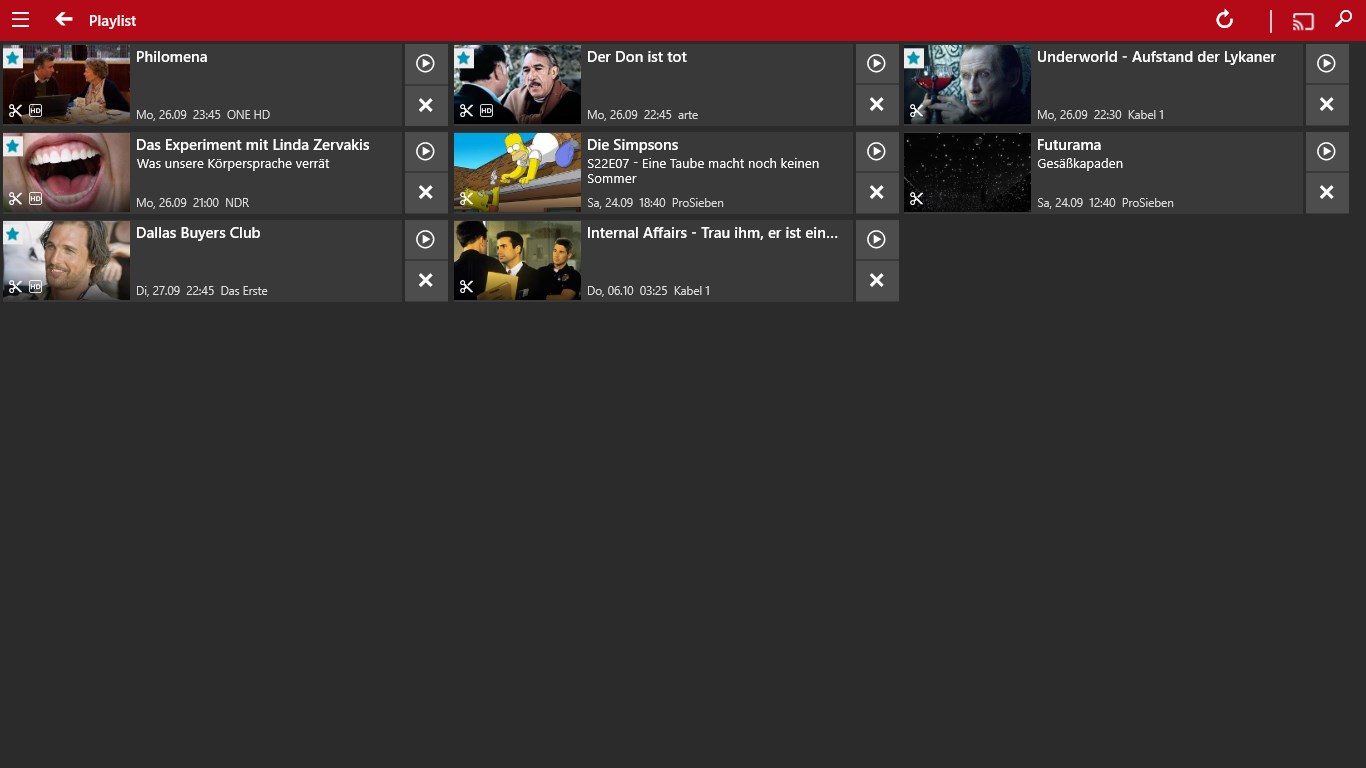
Task: Toggle the star on Philomena
Action: coord(12,58)
